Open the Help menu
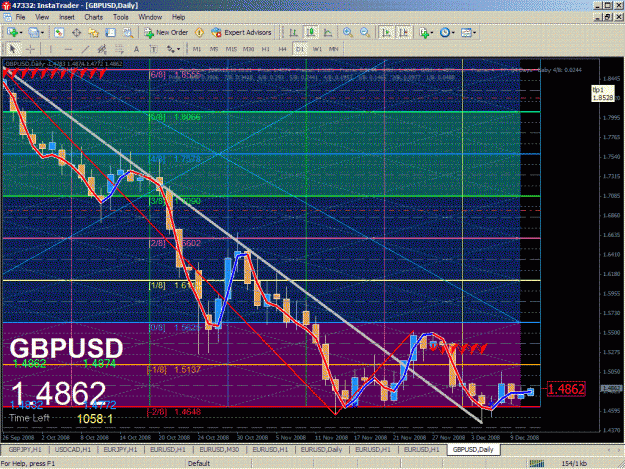 [179, 17]
